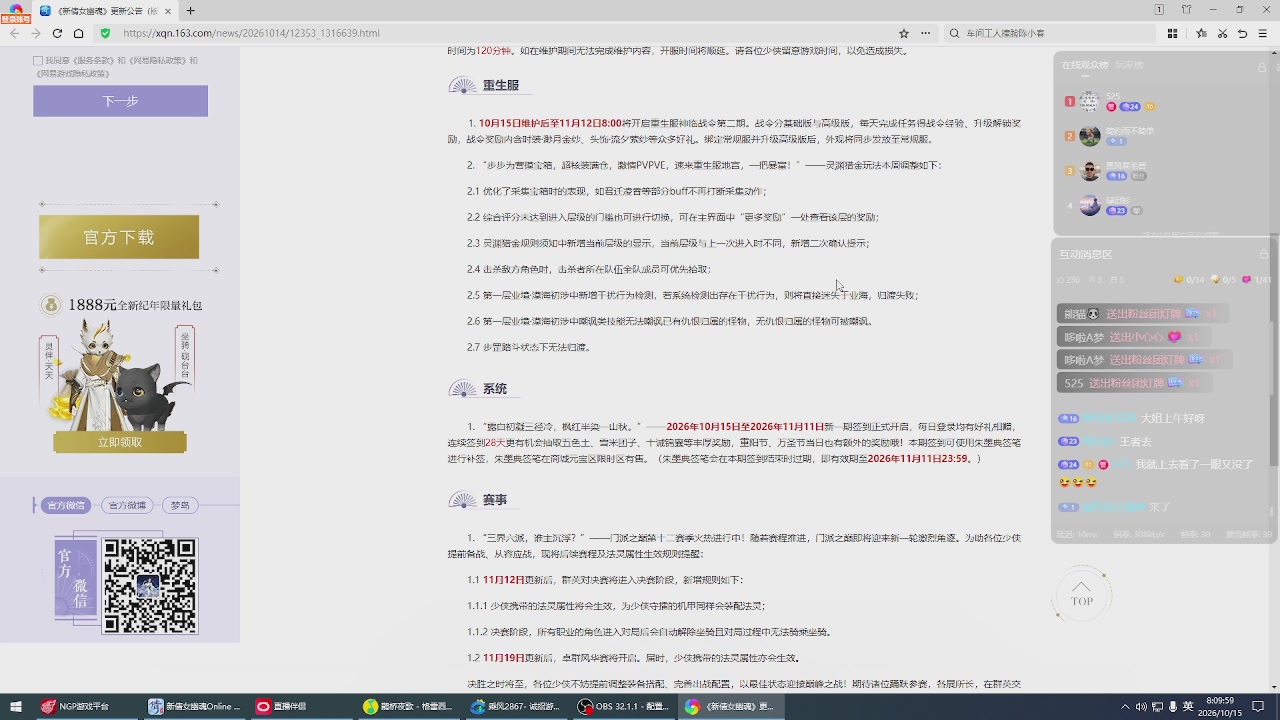Click the 互动消息区 panel lock icon
This screenshot has height=720, width=1280.
click(x=1263, y=254)
